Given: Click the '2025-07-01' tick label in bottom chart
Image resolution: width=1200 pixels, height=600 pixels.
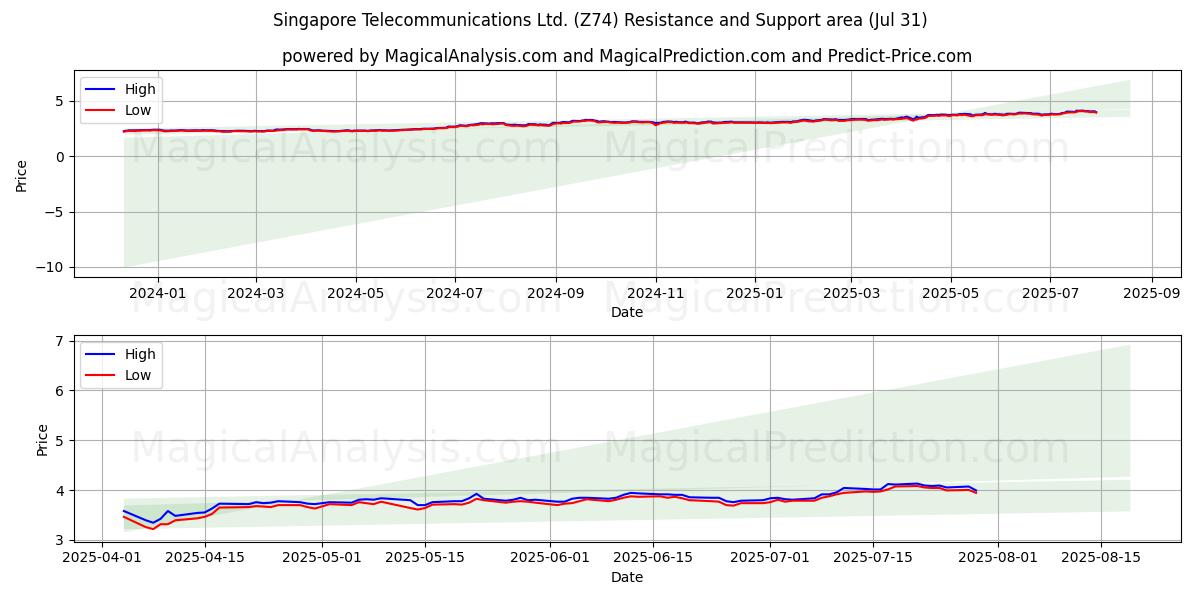Looking at the screenshot, I should 770,558.
